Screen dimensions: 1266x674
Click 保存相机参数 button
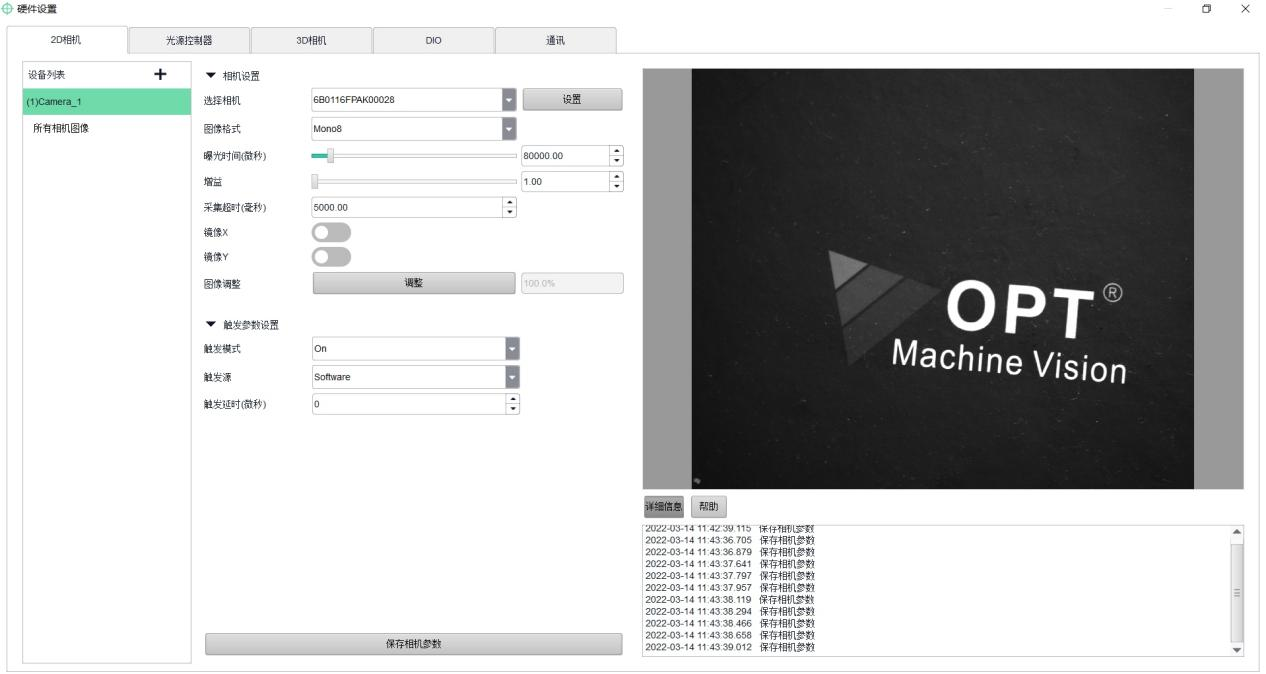tap(413, 644)
